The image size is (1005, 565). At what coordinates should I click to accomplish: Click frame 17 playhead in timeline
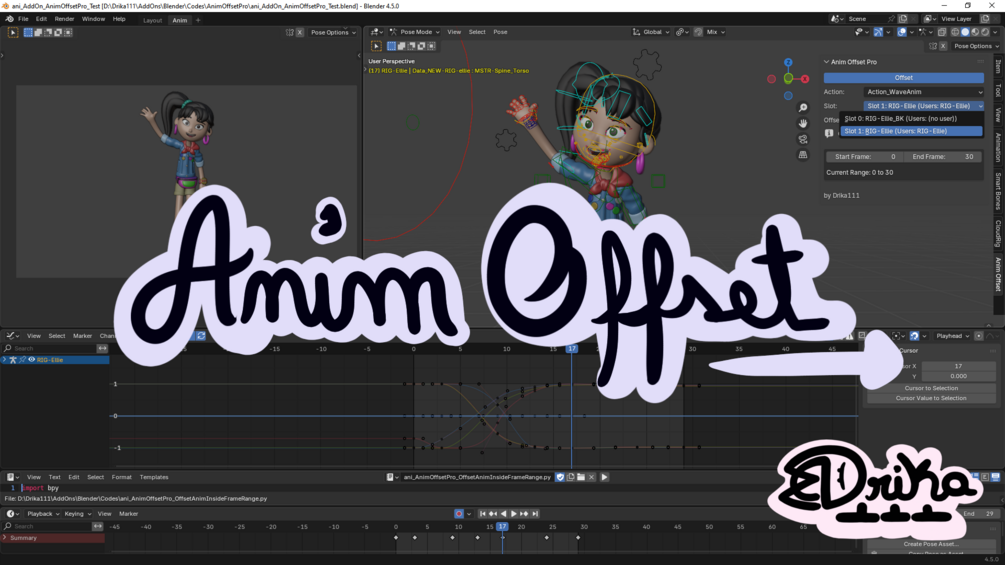(502, 527)
